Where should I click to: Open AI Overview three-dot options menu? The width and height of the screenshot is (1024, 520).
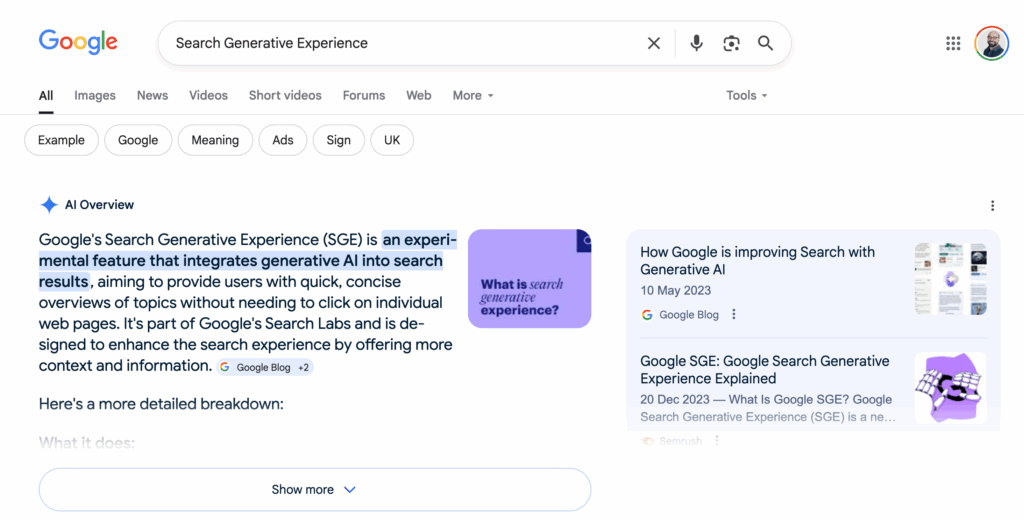click(992, 206)
